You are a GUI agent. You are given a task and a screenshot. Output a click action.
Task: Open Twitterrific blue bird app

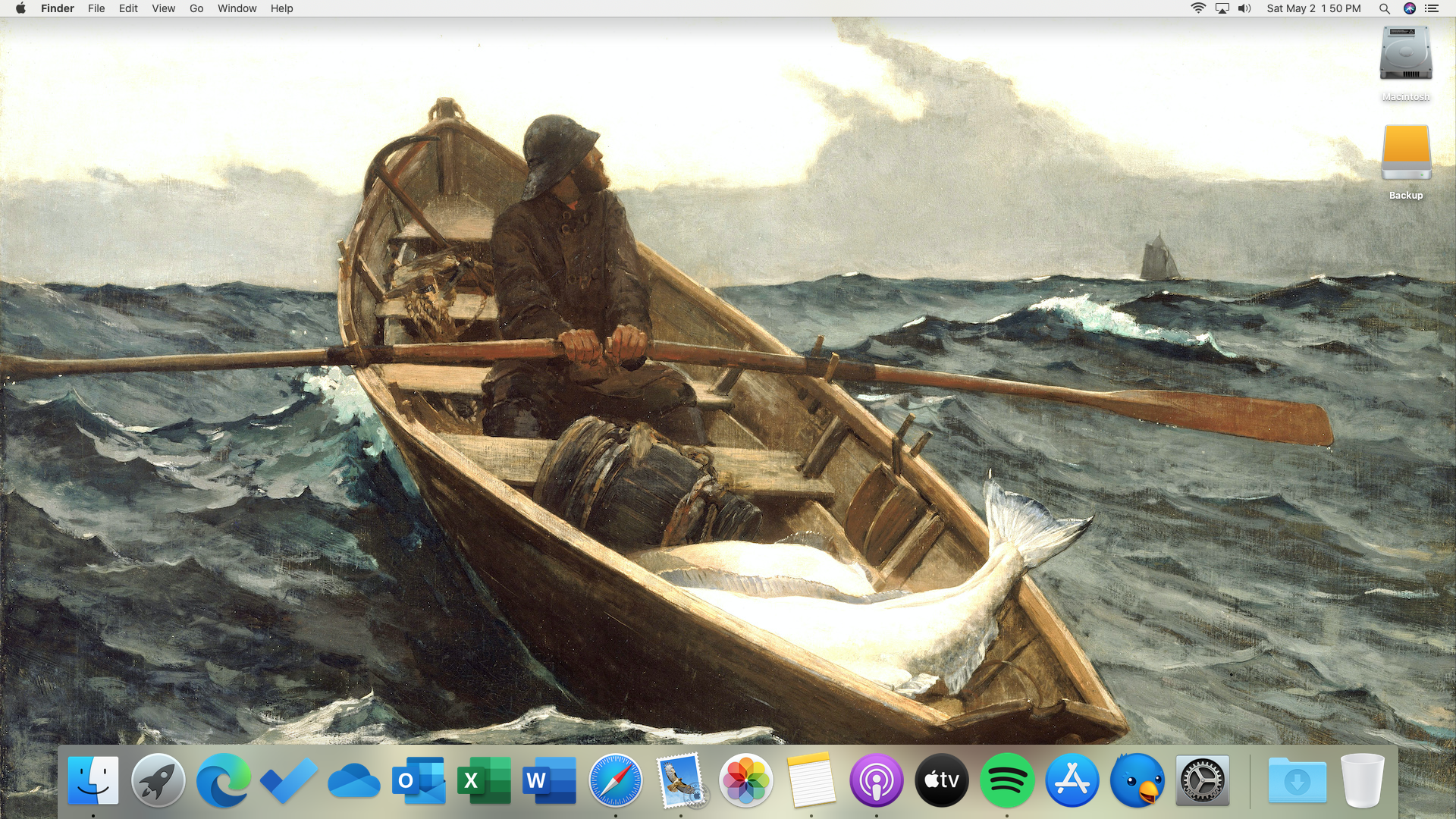tap(1137, 780)
